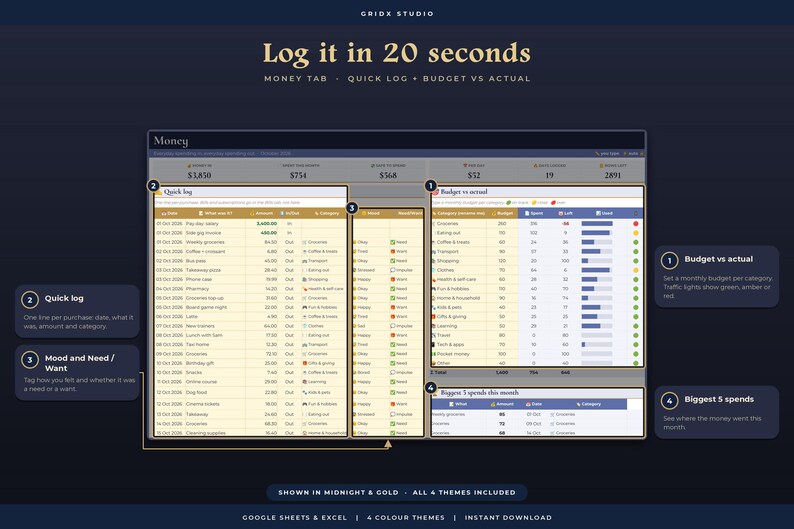
Task: Click the flame icon beside DAYS LOGGED
Action: coord(535,166)
